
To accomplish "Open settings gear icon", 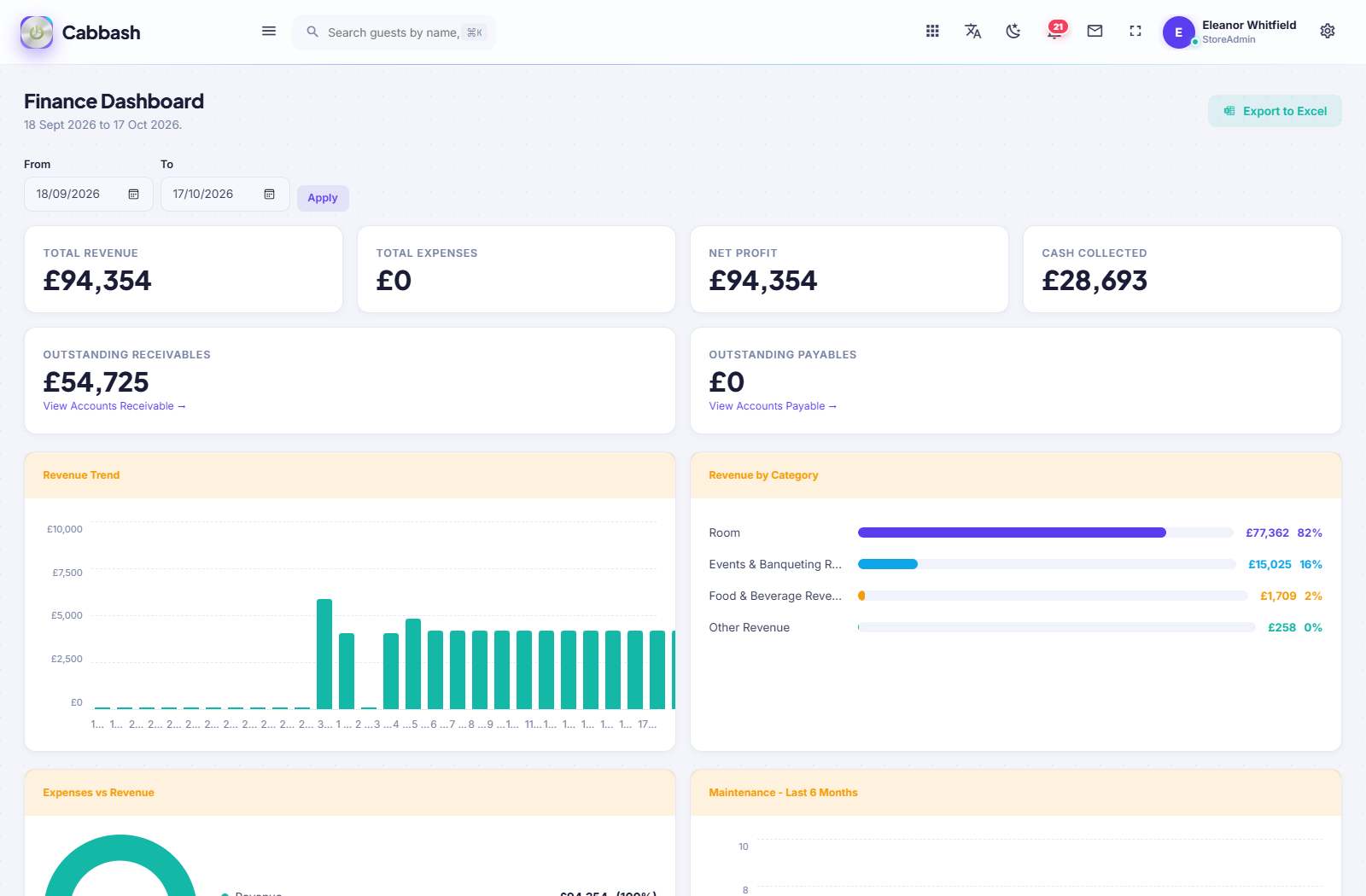I will coord(1328,32).
